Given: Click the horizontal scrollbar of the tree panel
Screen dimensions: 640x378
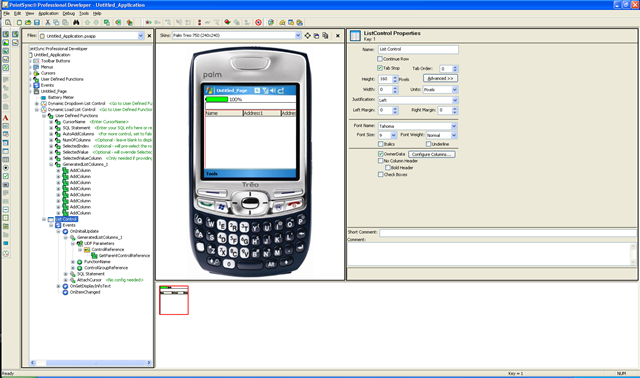Looking at the screenshot, I should pos(91,362).
